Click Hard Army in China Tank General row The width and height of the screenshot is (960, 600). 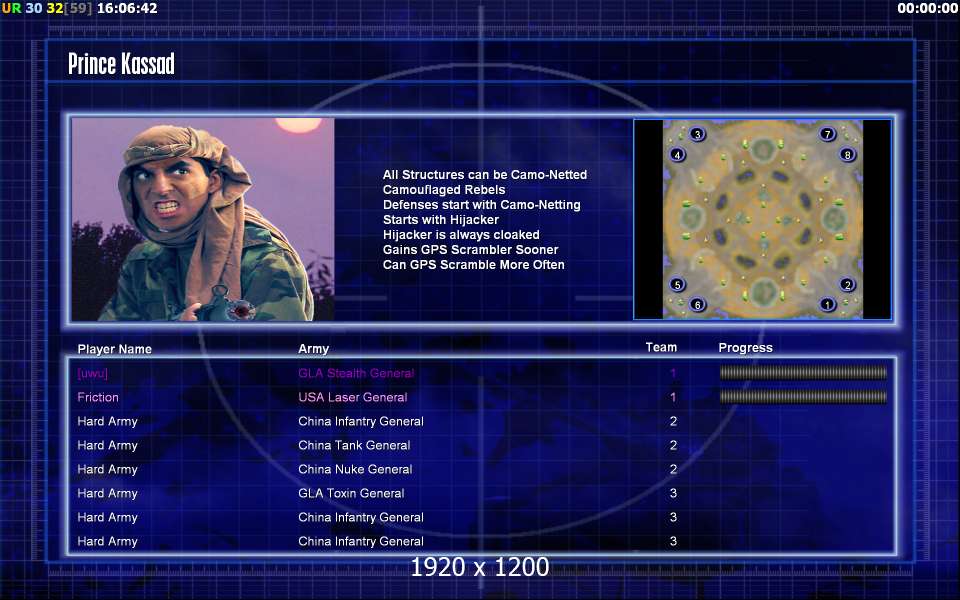coord(107,446)
